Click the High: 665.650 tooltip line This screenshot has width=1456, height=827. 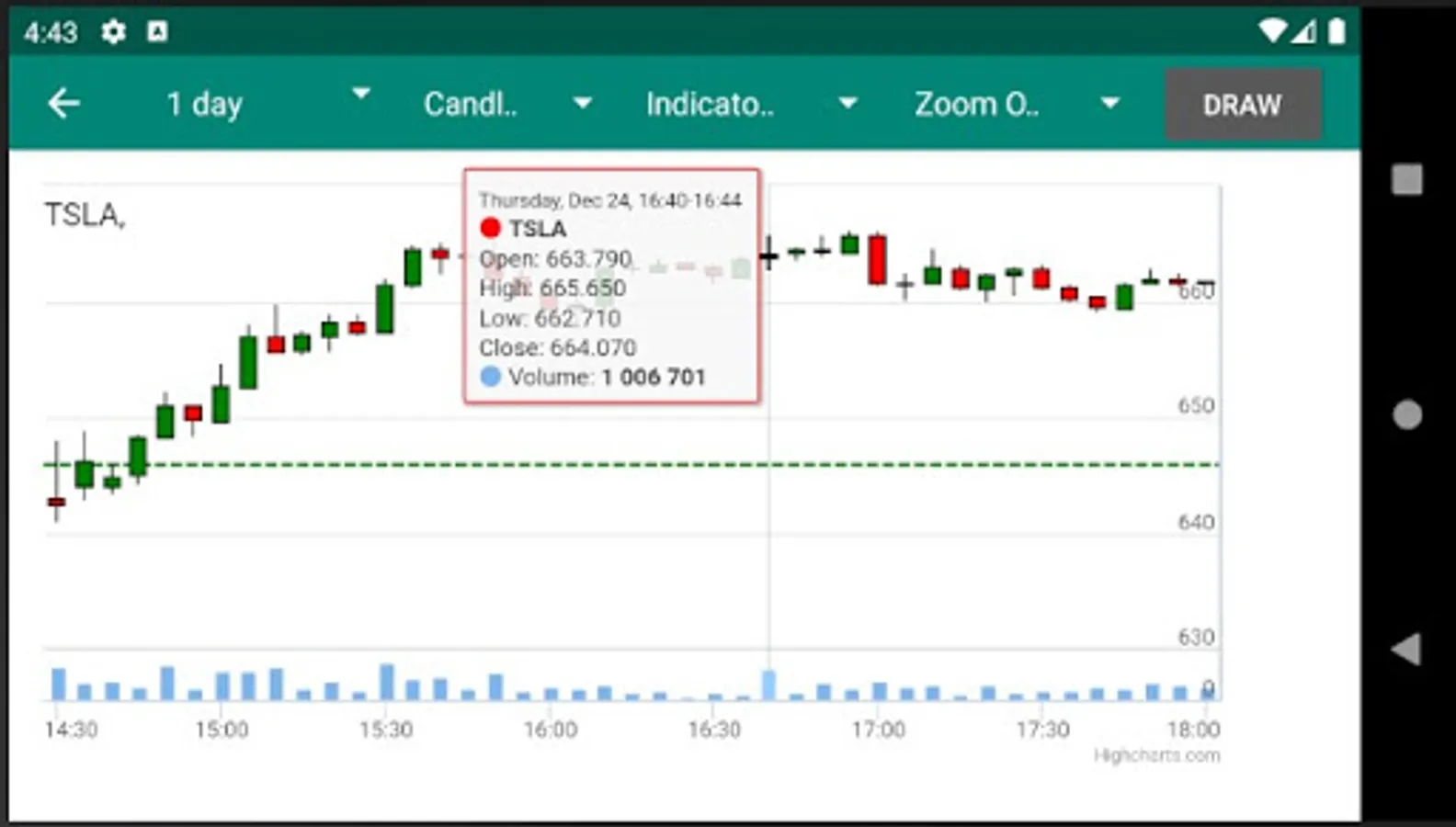(552, 288)
